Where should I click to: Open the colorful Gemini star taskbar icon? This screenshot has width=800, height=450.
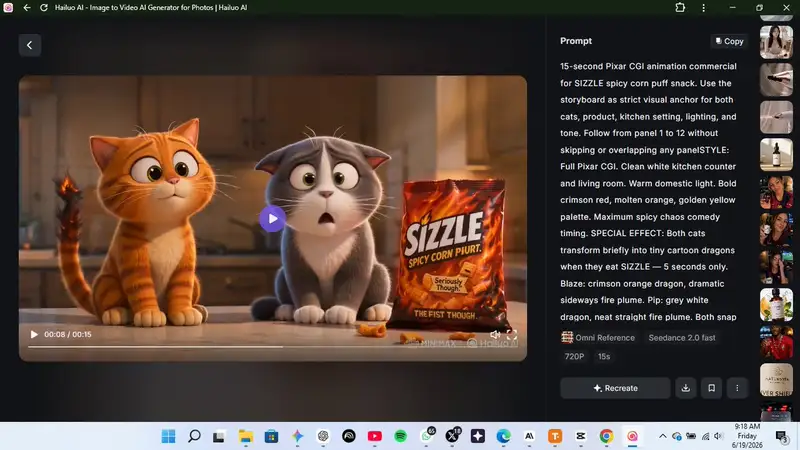pos(297,436)
